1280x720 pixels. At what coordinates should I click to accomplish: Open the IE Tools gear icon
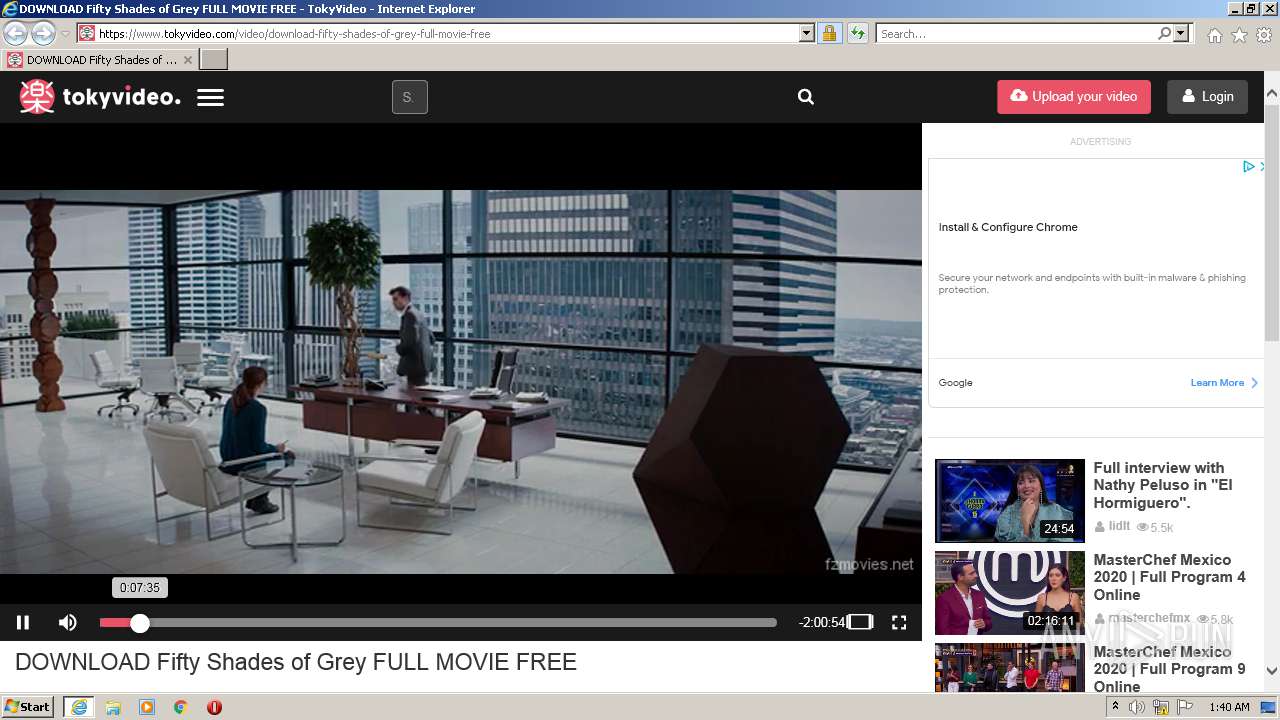(x=1264, y=35)
